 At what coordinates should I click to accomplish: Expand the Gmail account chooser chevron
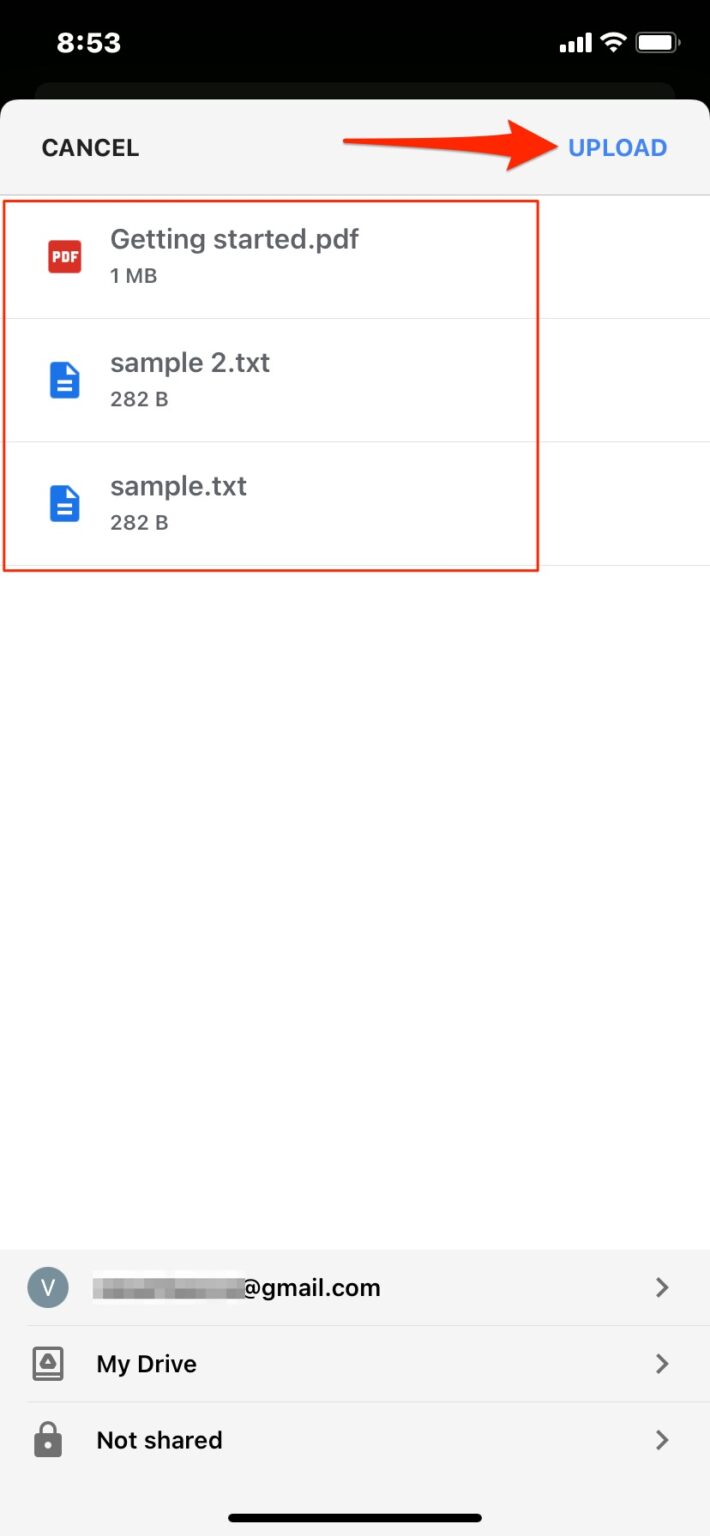coord(661,1288)
